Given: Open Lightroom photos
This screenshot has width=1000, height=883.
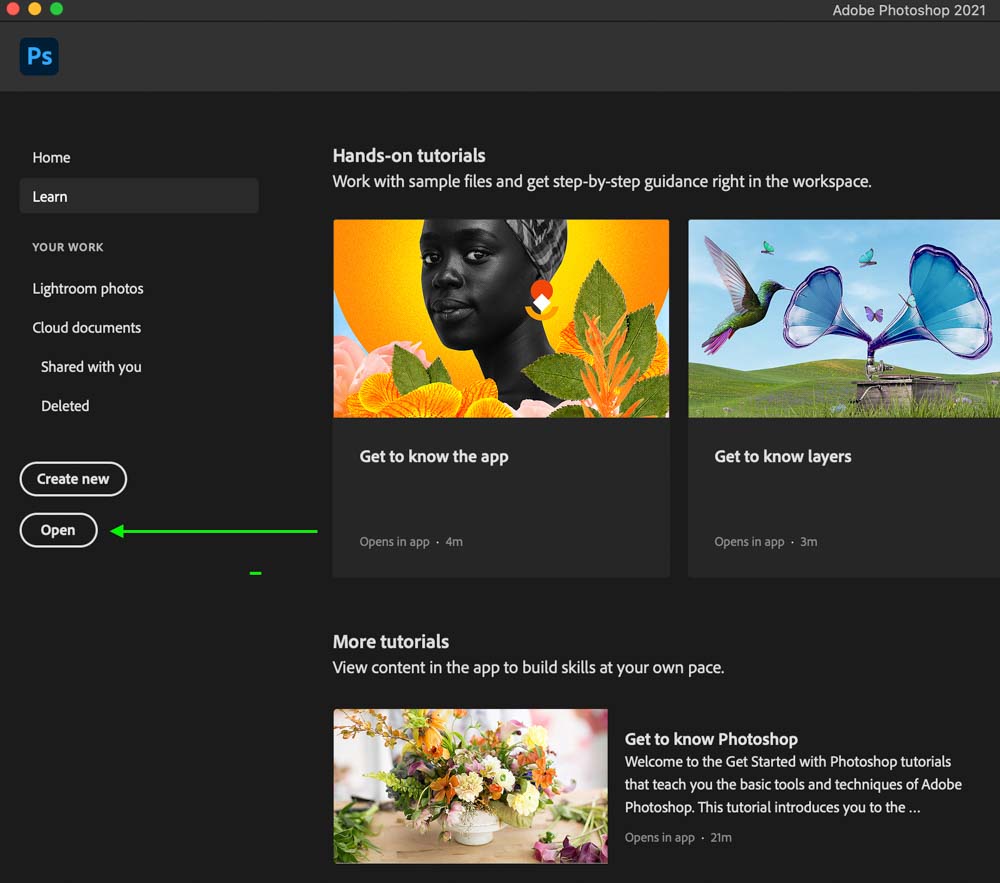Looking at the screenshot, I should pyautogui.click(x=88, y=289).
